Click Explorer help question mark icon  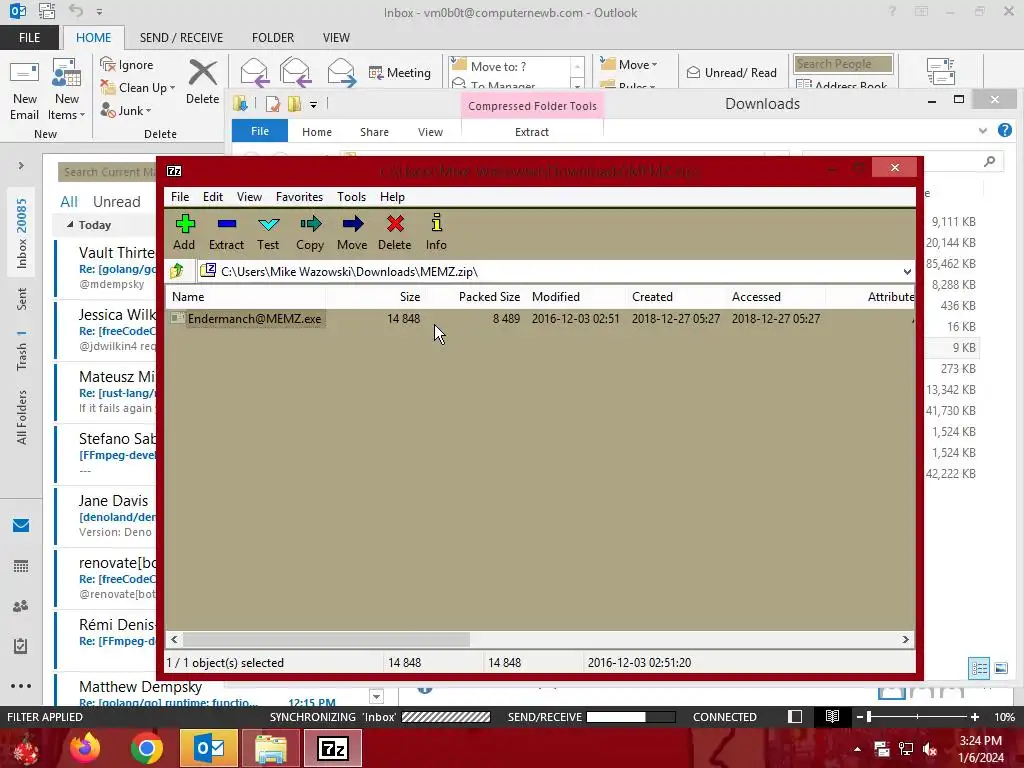1005,131
